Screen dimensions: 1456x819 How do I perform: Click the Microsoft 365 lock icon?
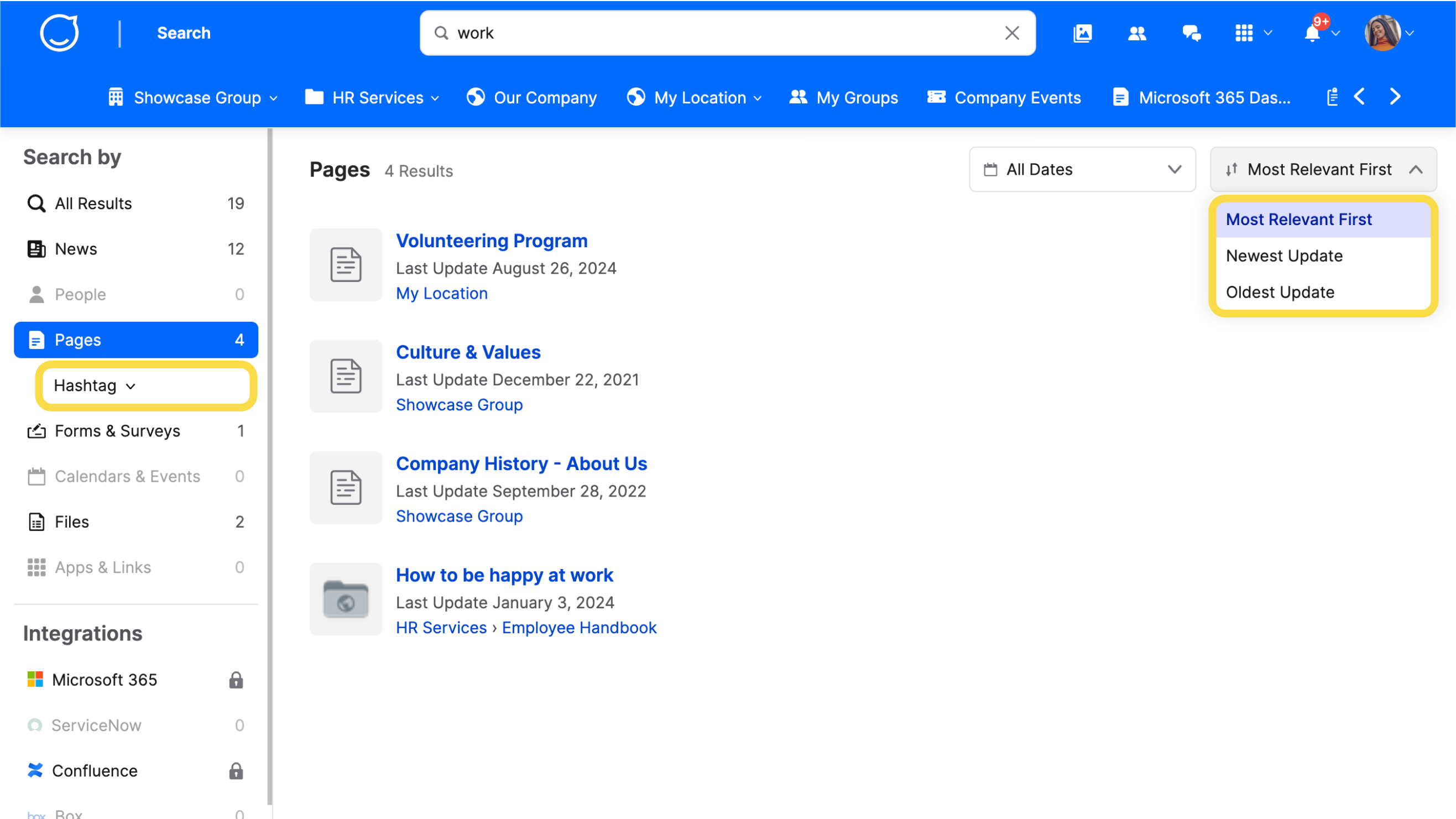pyautogui.click(x=236, y=680)
